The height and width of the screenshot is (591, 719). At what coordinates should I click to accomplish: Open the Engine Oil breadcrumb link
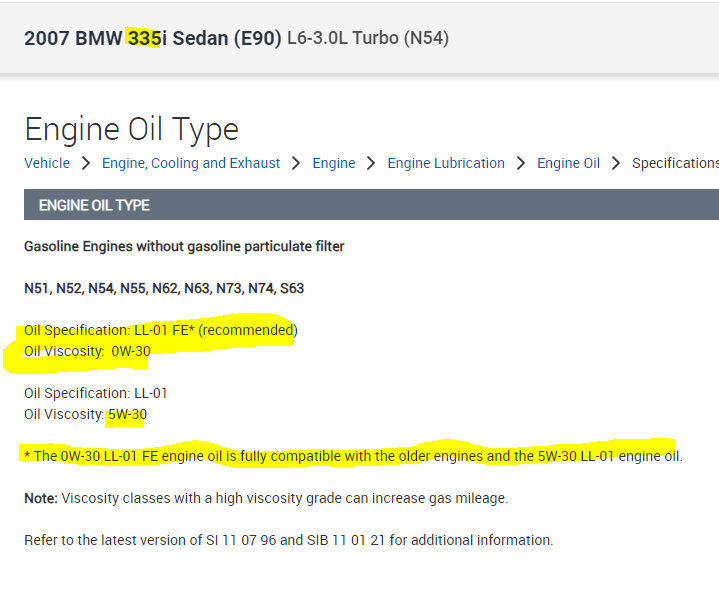[x=568, y=163]
